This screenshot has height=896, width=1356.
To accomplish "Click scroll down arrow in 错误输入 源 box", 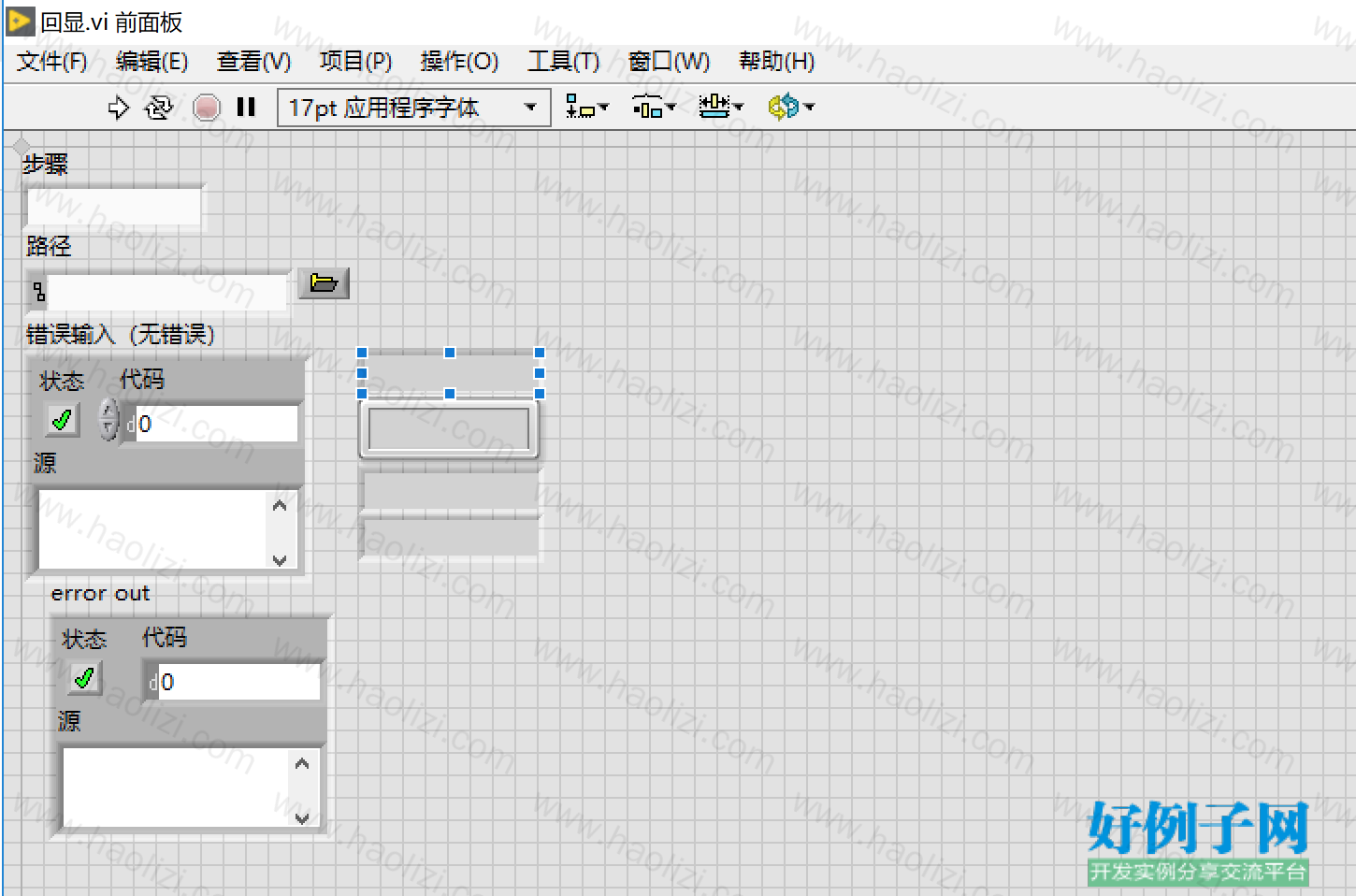I will coord(280,559).
